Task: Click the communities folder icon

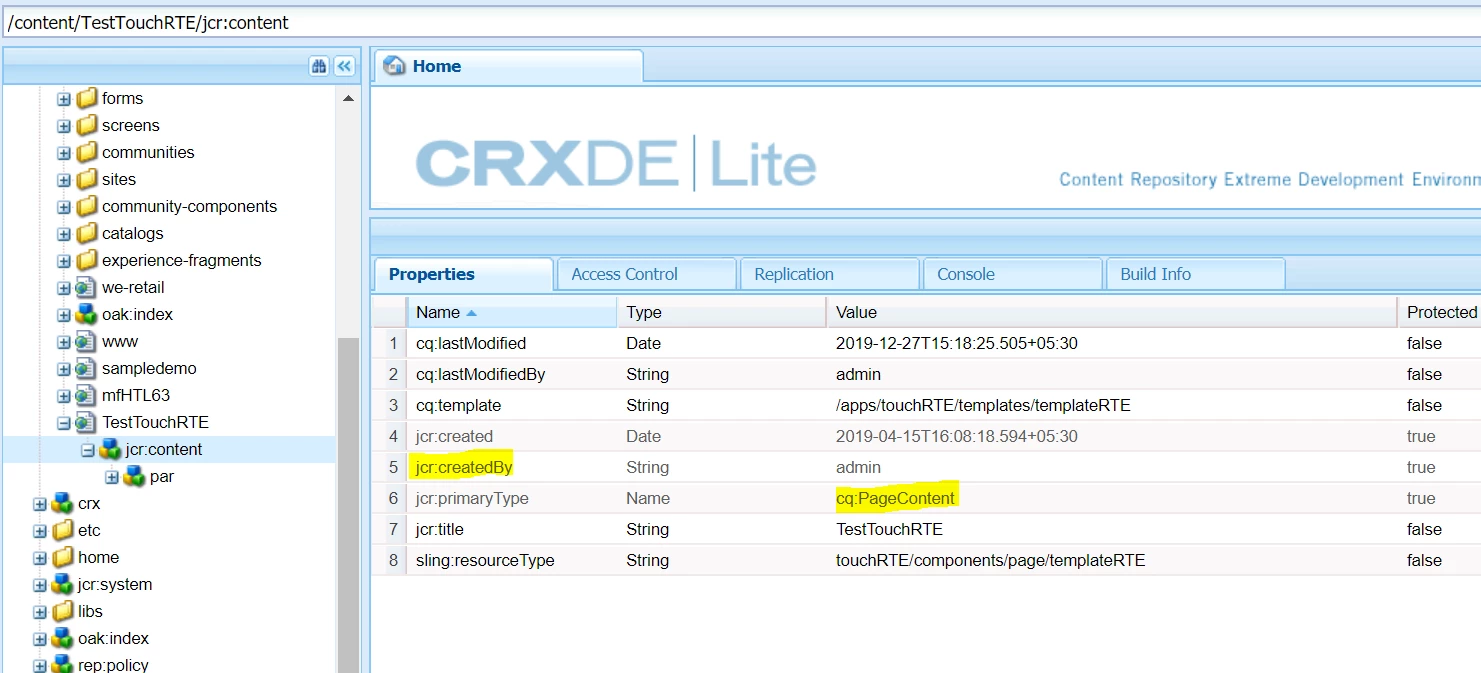Action: (x=87, y=152)
